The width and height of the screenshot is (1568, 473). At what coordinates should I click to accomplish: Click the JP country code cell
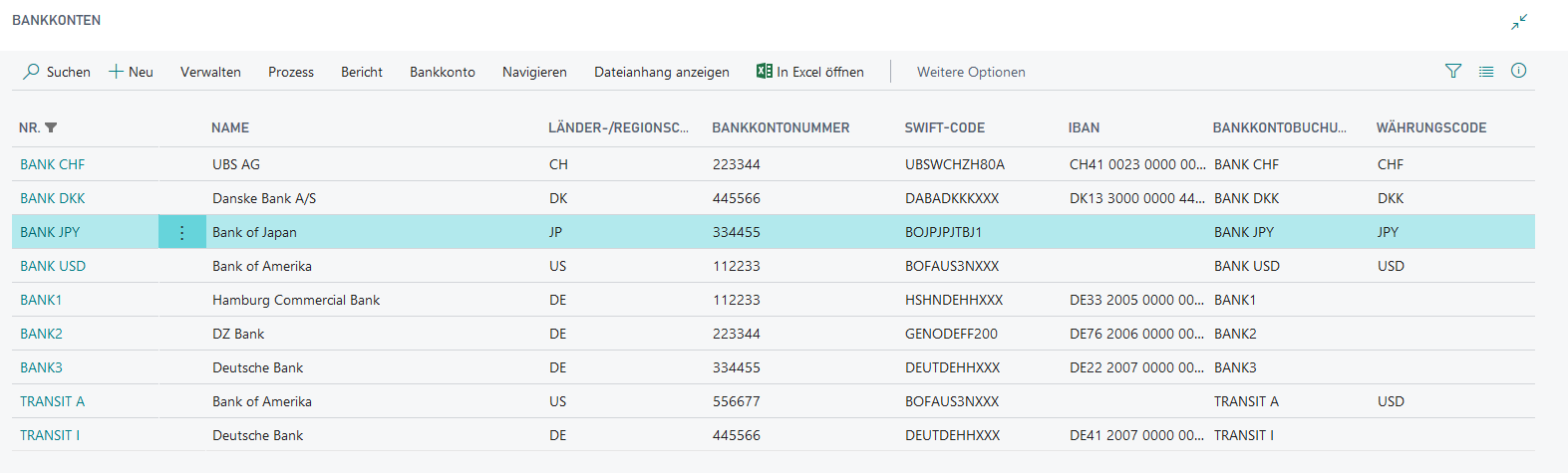coord(555,232)
